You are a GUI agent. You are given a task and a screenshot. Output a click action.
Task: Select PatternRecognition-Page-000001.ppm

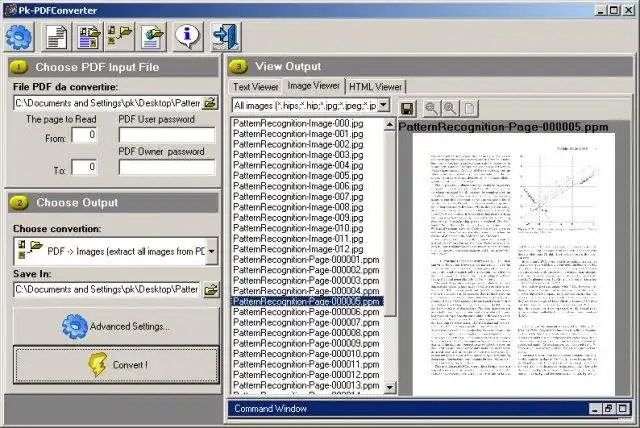pos(306,259)
